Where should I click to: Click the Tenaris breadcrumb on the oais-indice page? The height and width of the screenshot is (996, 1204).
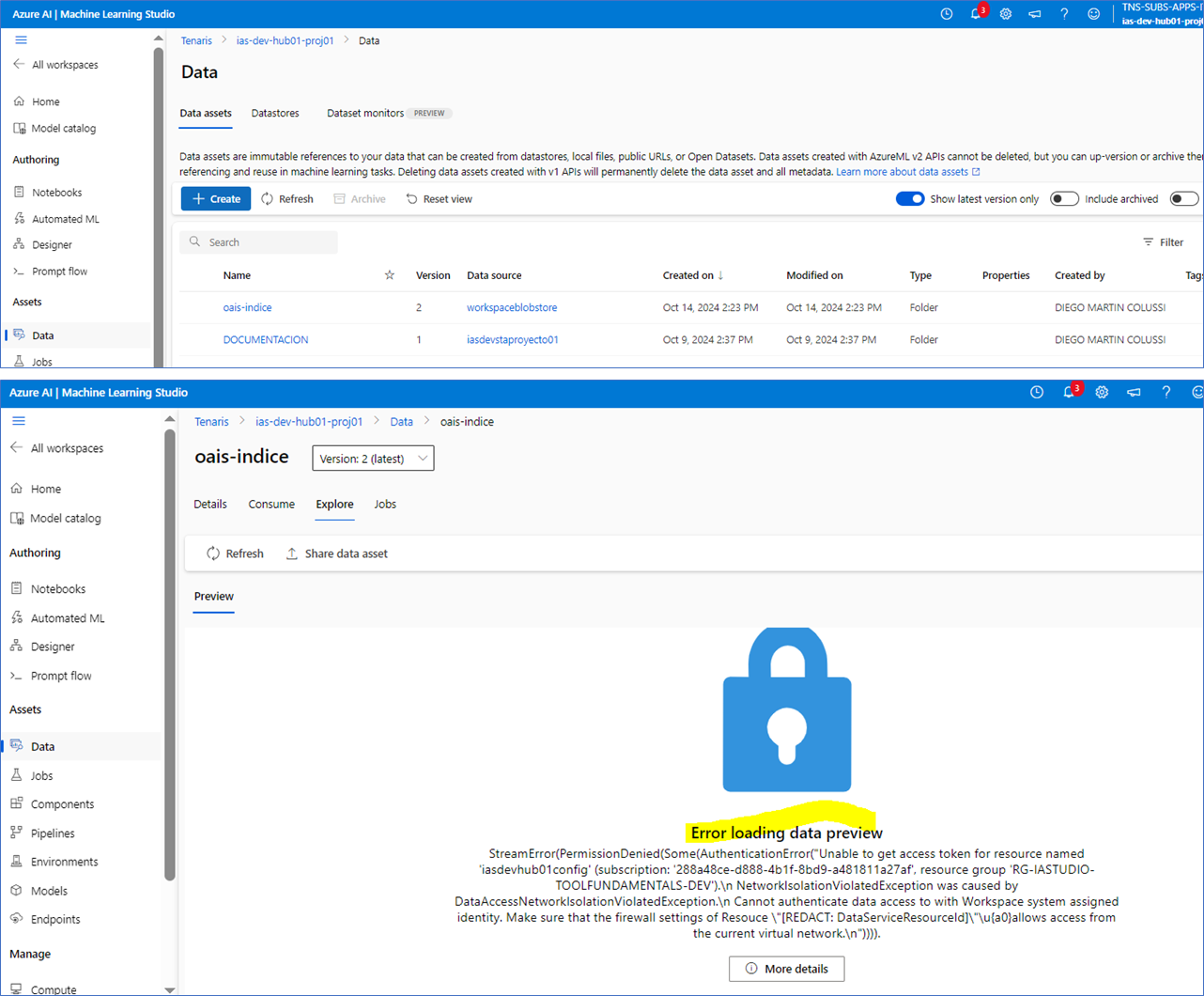[211, 422]
